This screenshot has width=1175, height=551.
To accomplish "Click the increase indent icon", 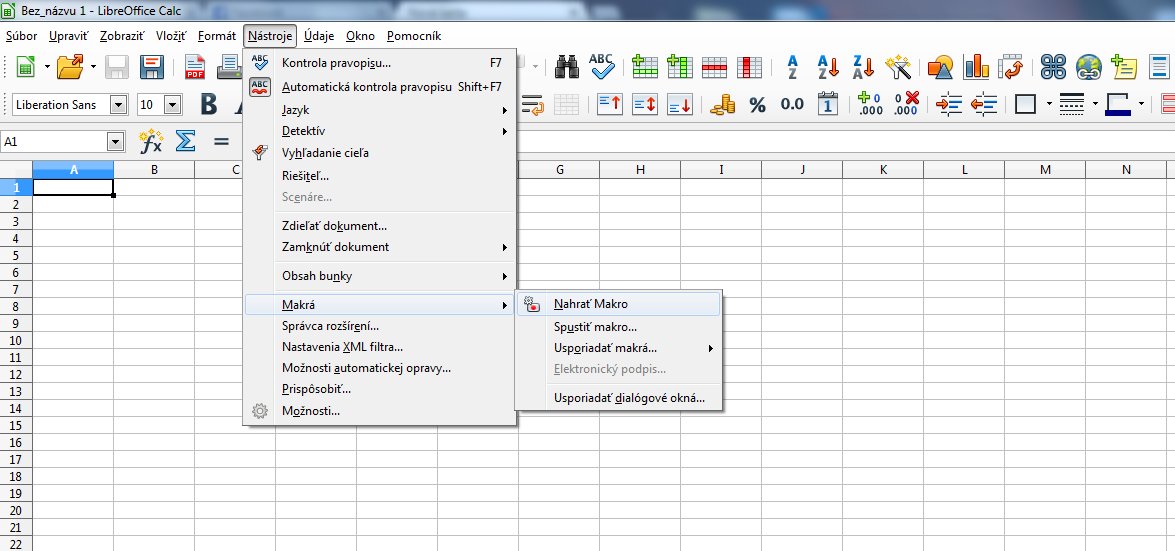I will click(x=949, y=105).
